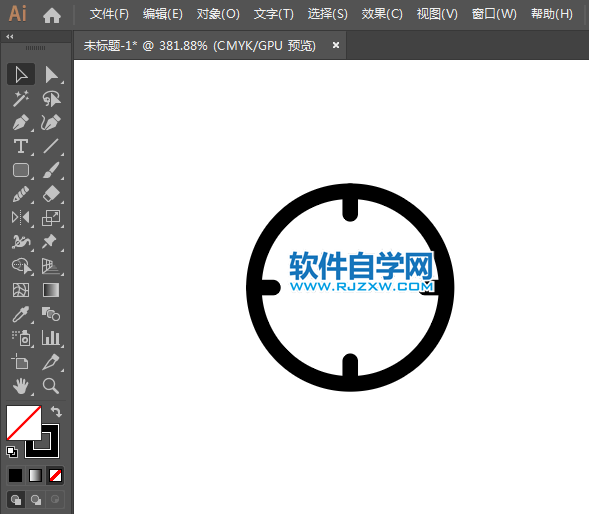Pick the Rounded Rectangle shape tool
This screenshot has width=589, height=514.
point(21,170)
